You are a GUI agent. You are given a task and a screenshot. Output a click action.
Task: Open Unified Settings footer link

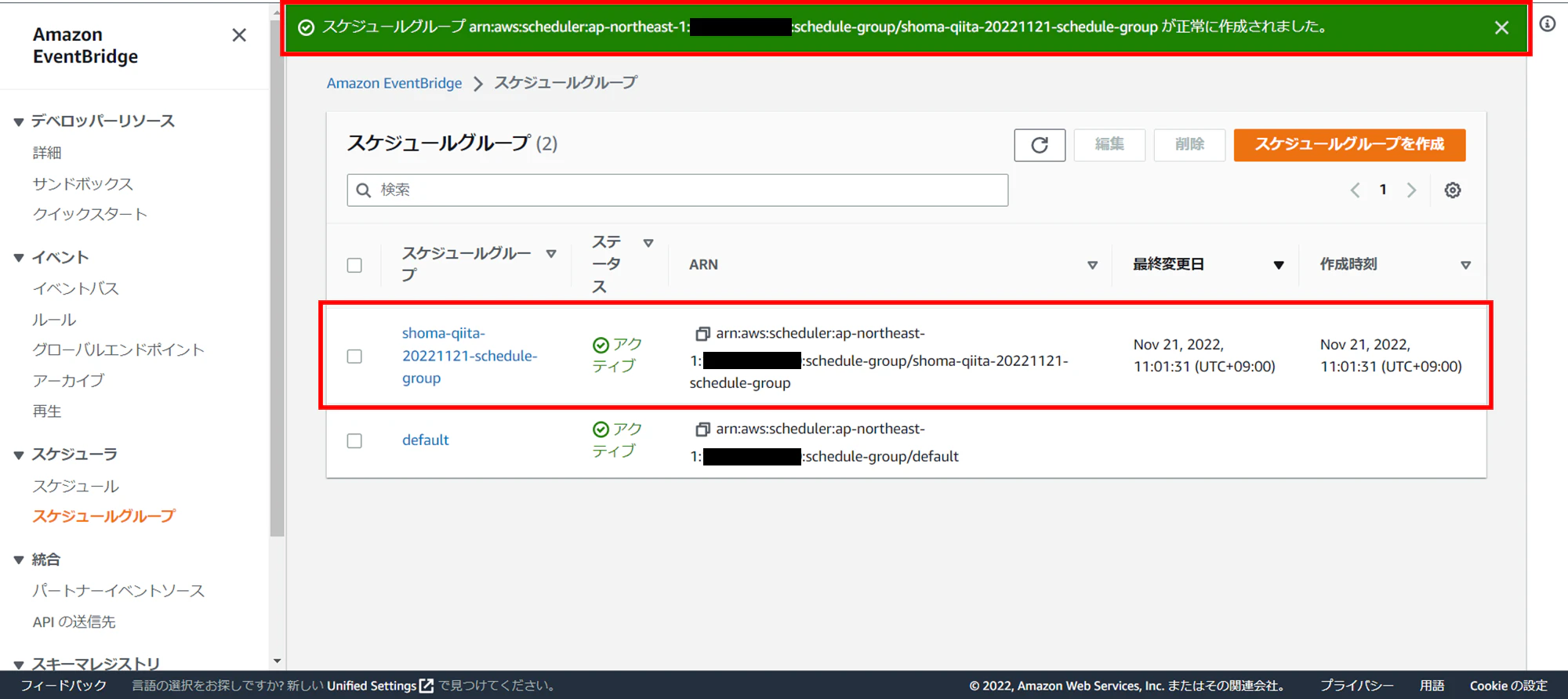[372, 686]
